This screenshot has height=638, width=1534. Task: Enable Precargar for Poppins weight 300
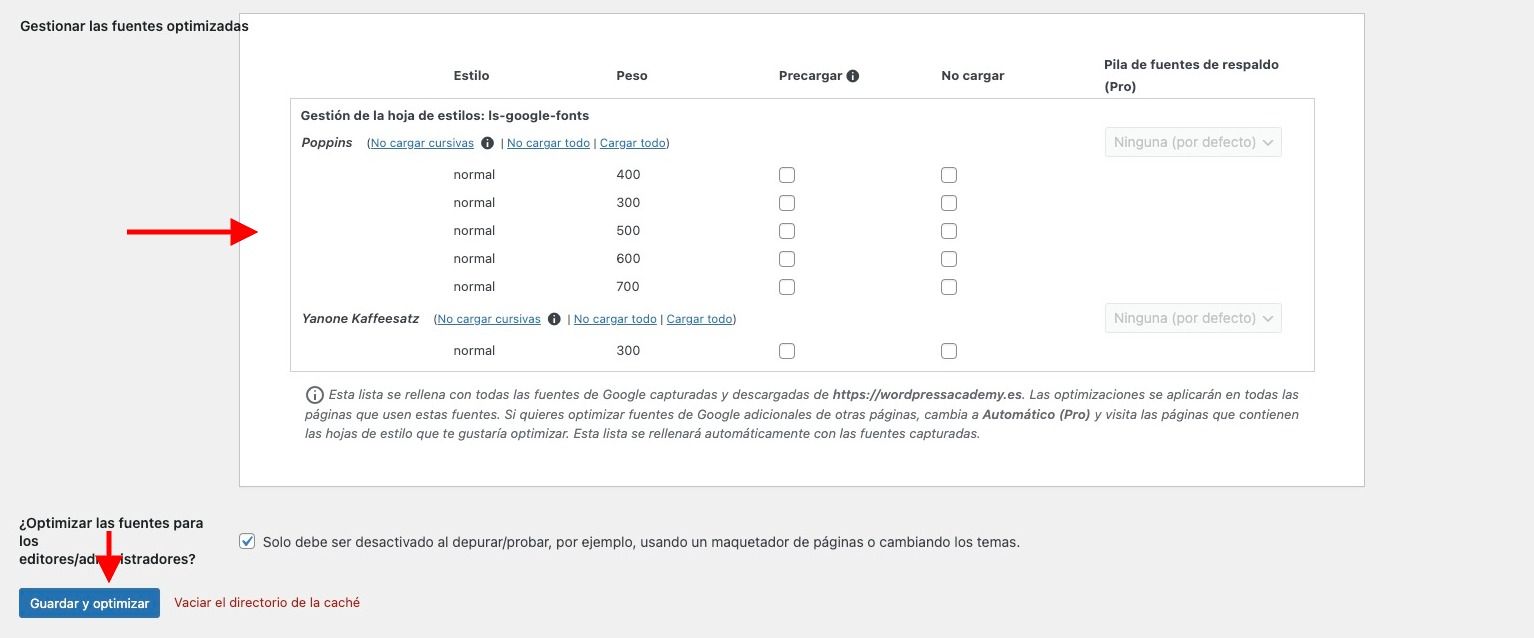pos(787,203)
